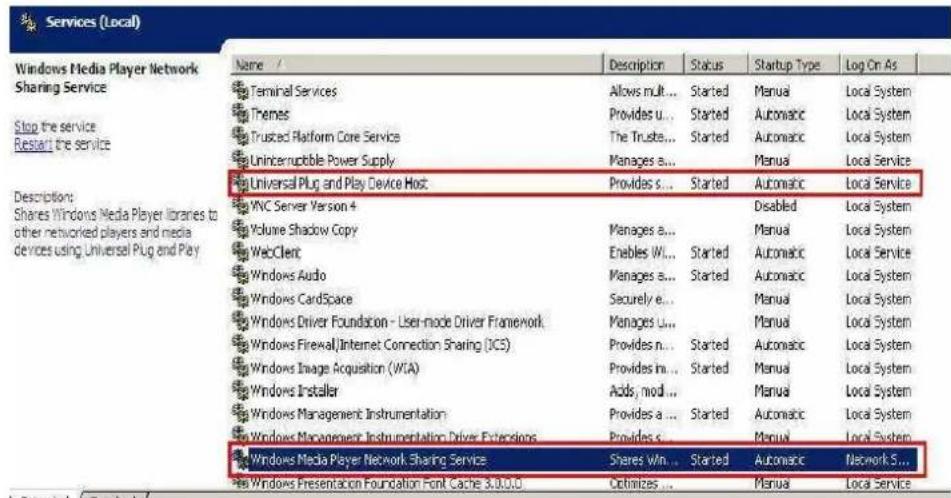
Task: Click the Windows CardSpace service icon
Action: tap(241, 298)
